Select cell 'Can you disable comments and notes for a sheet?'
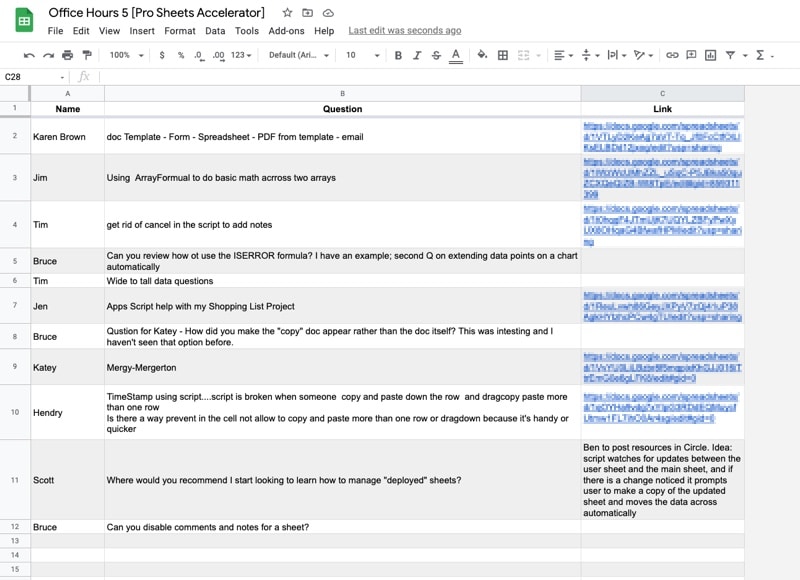This screenshot has width=800, height=580. [x=342, y=527]
